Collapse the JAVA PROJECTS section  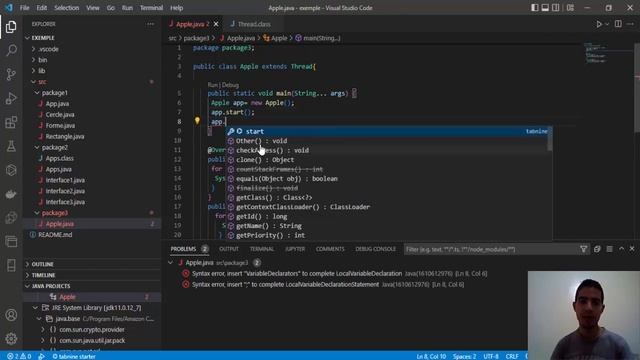pos(27,286)
